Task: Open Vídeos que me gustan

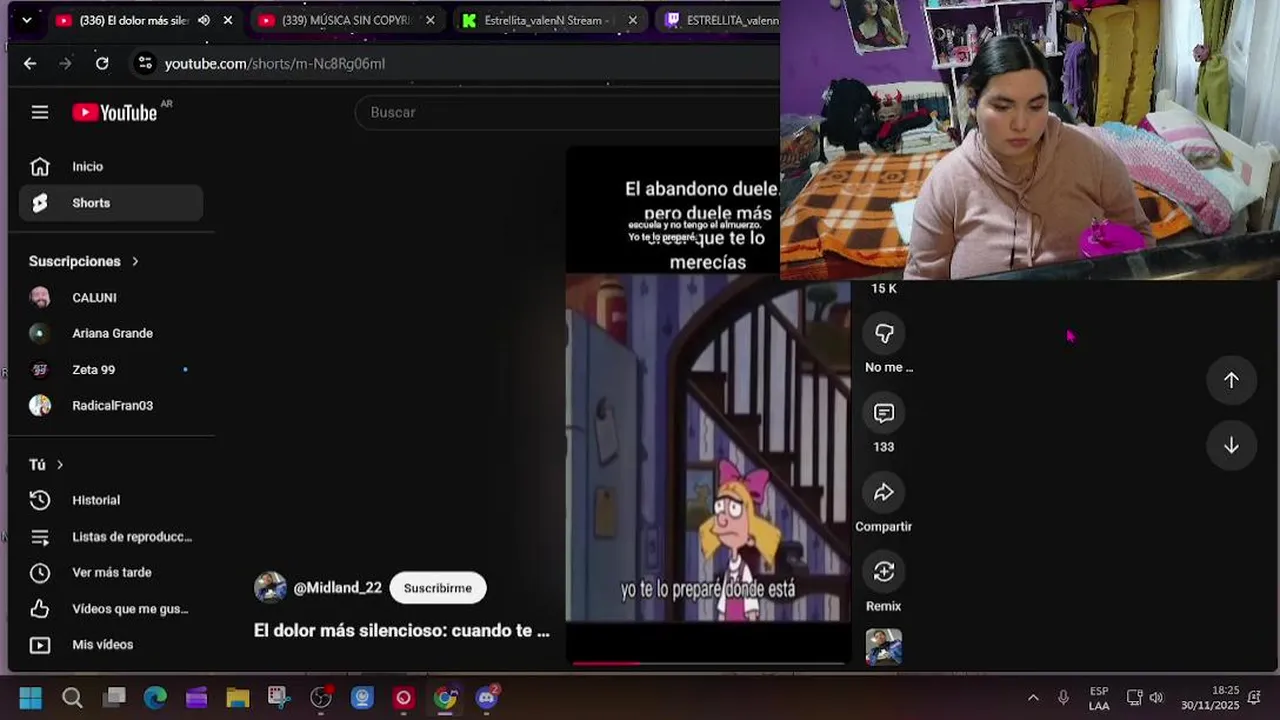Action: [111, 608]
